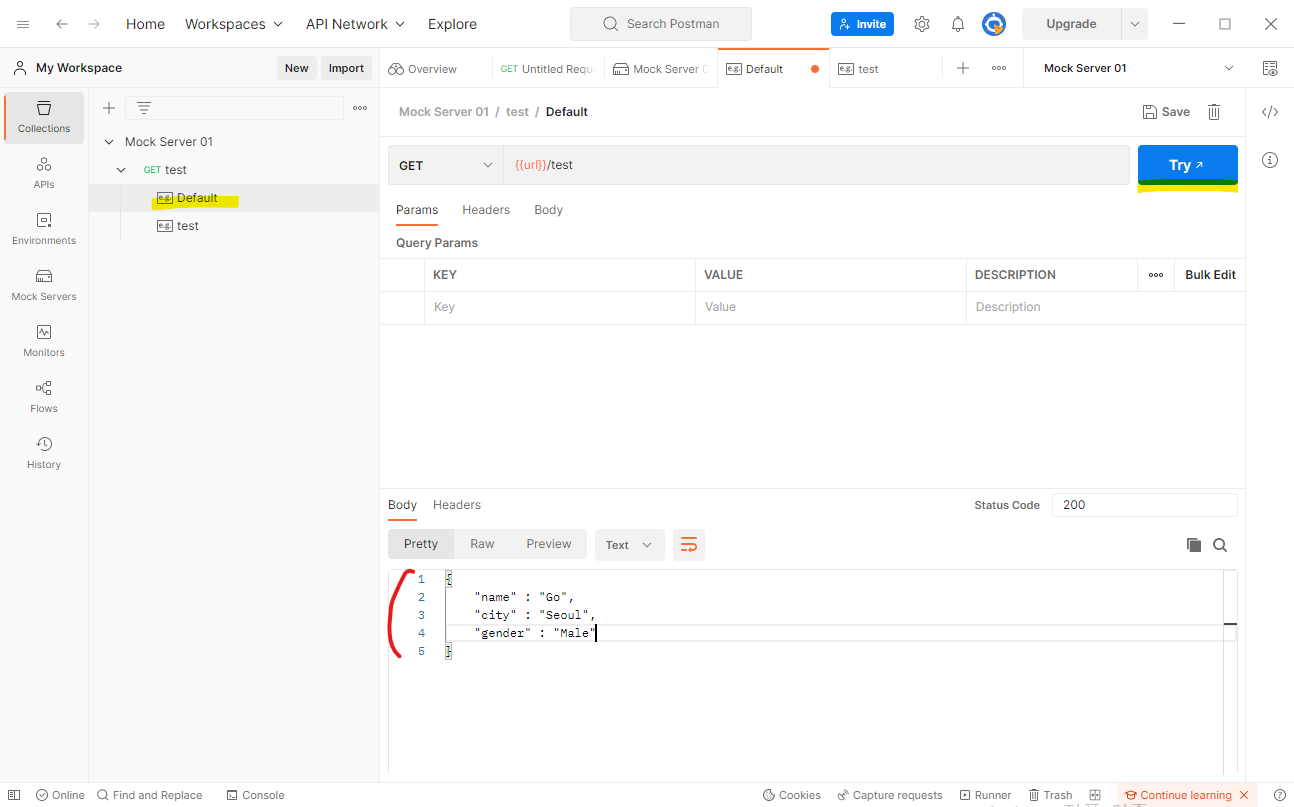This screenshot has width=1294, height=807.
Task: Copy the response body with the copy icon
Action: coord(1194,545)
